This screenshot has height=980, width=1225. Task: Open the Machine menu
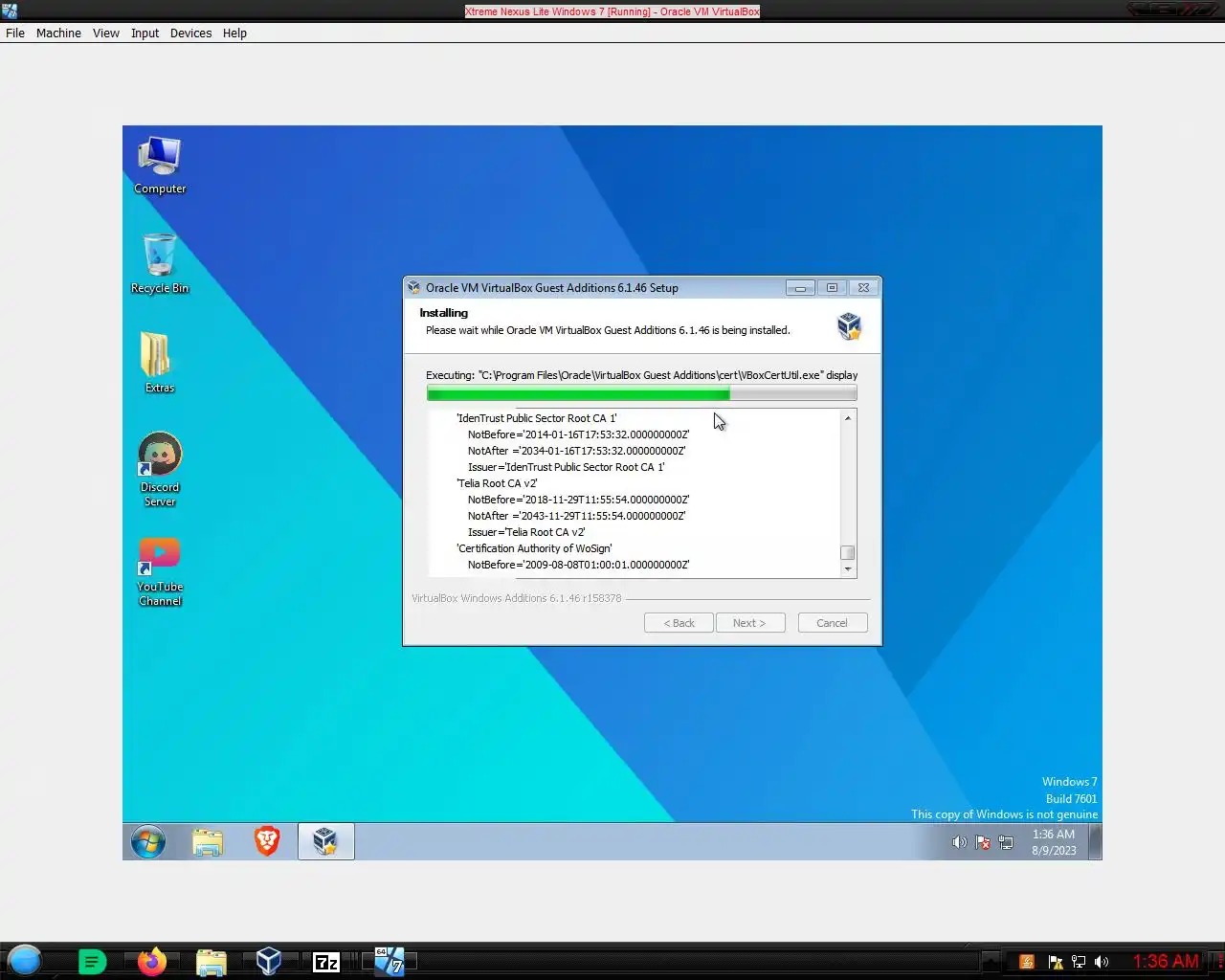58,33
